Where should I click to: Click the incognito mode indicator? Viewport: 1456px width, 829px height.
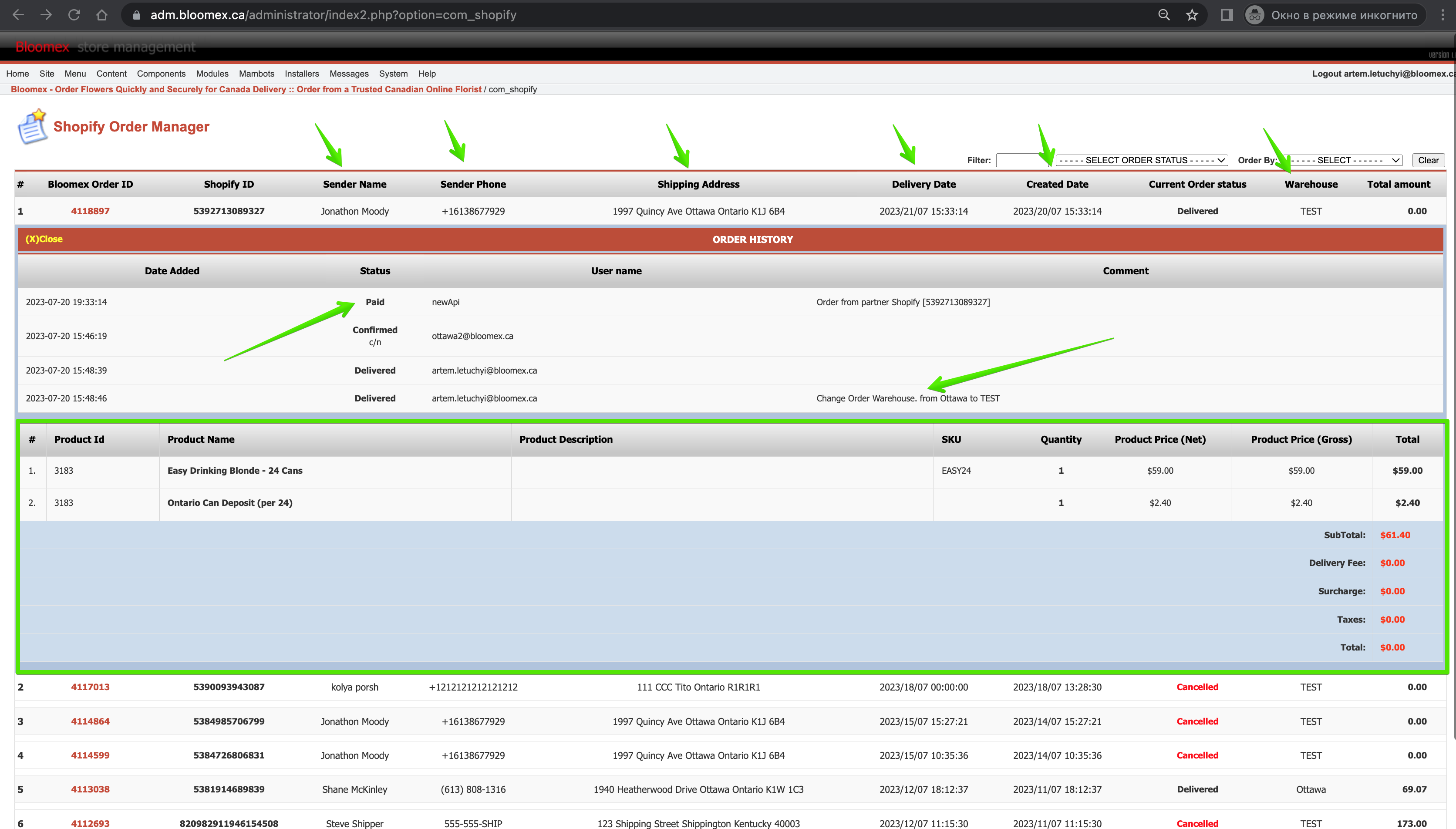(1335, 15)
